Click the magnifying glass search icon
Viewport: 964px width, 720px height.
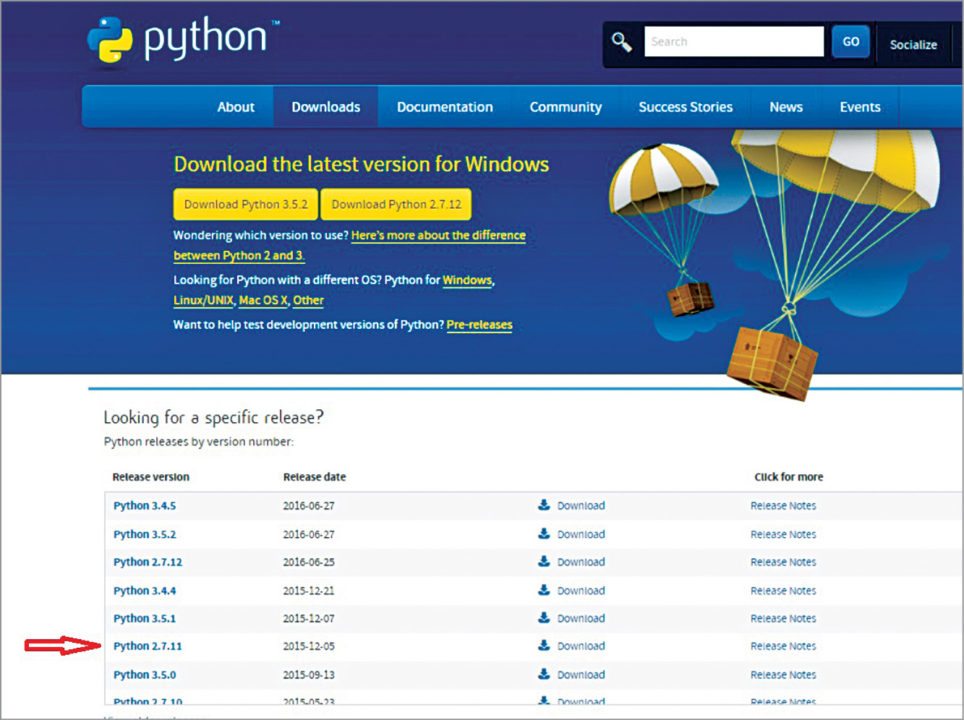(x=623, y=42)
